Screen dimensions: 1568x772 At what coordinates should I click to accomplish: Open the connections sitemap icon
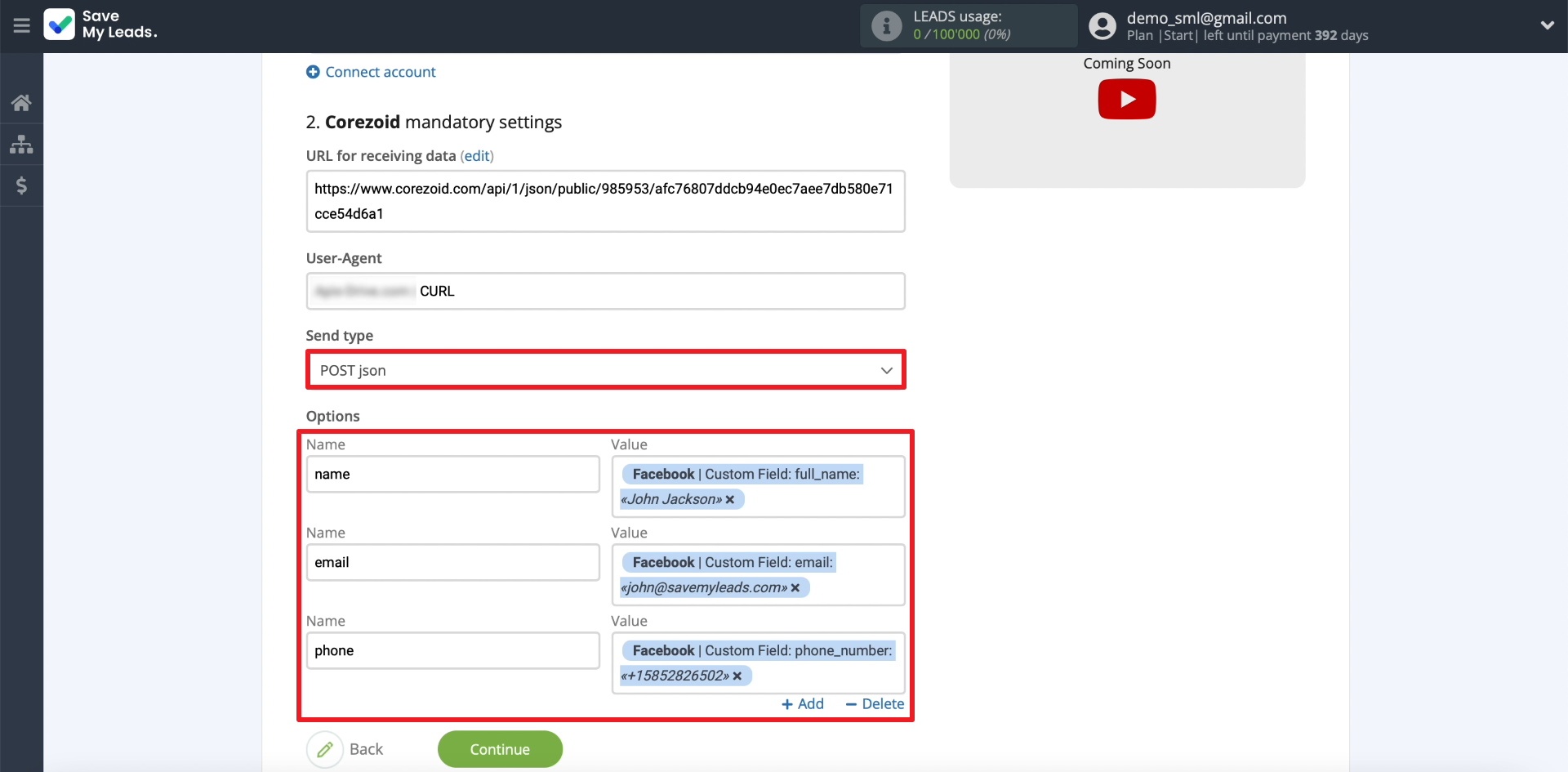[21, 145]
